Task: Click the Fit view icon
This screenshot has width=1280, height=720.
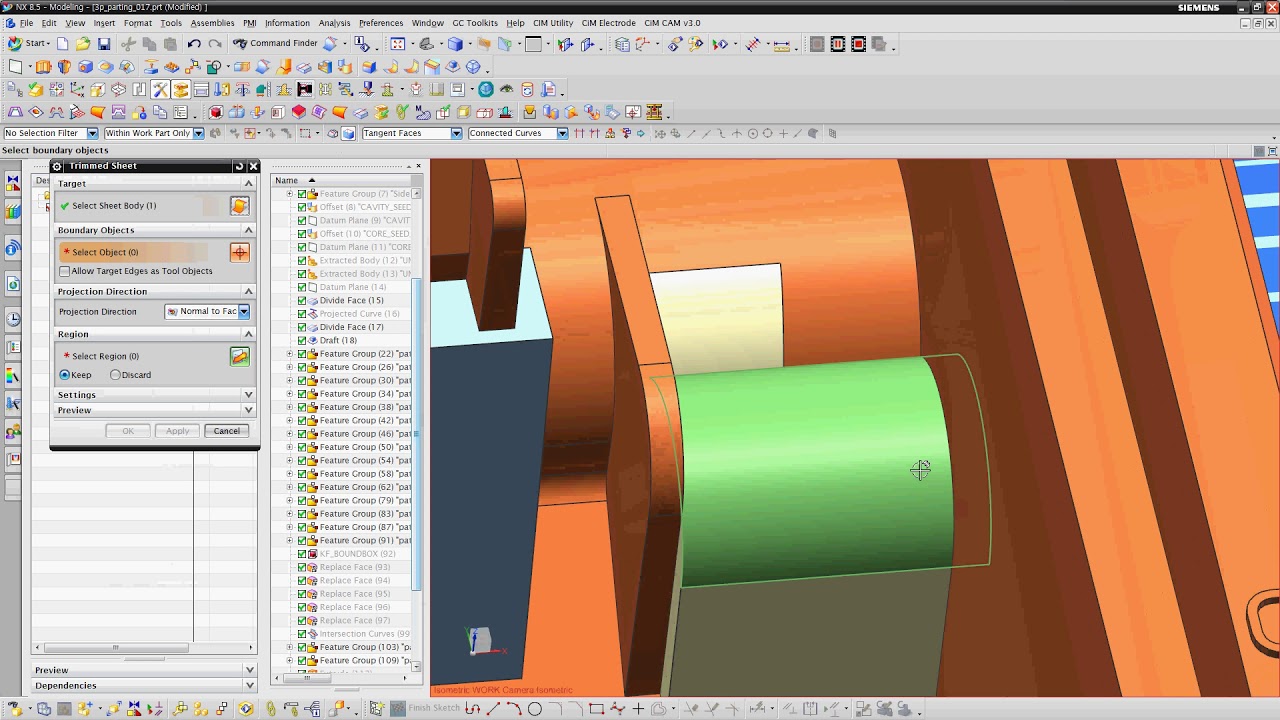Action: click(398, 44)
